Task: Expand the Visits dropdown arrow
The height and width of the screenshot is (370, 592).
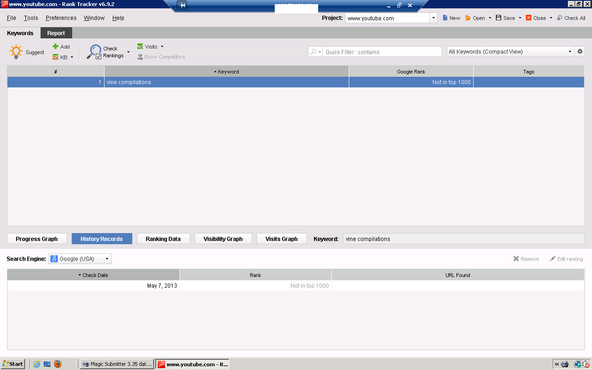Action: 162,46
